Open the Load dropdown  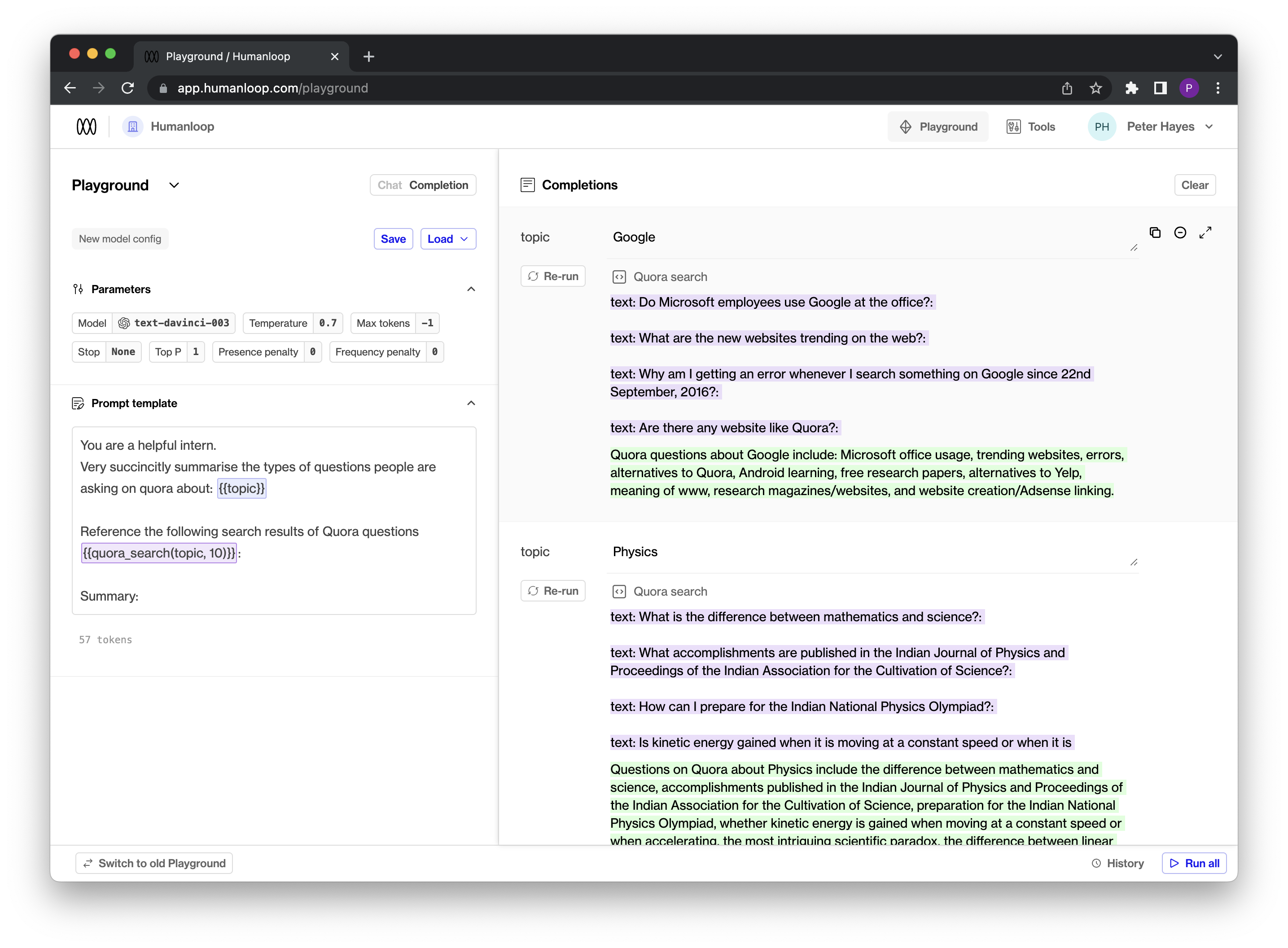448,239
